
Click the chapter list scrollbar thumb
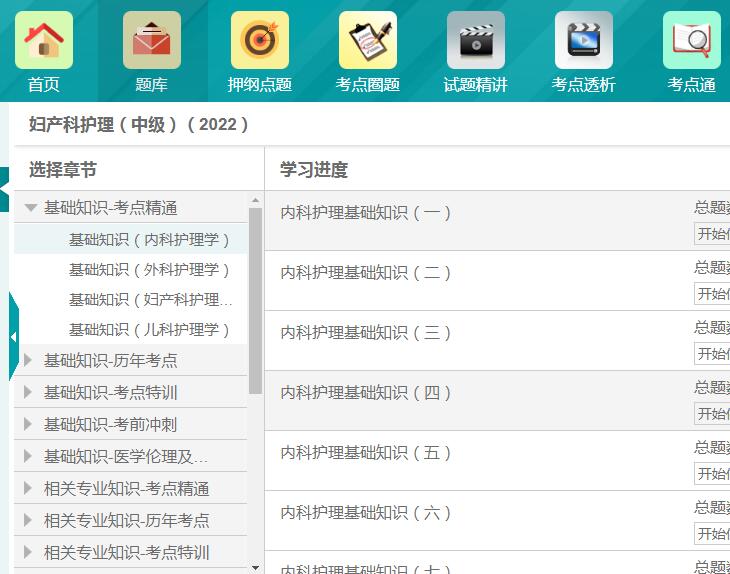point(255,301)
